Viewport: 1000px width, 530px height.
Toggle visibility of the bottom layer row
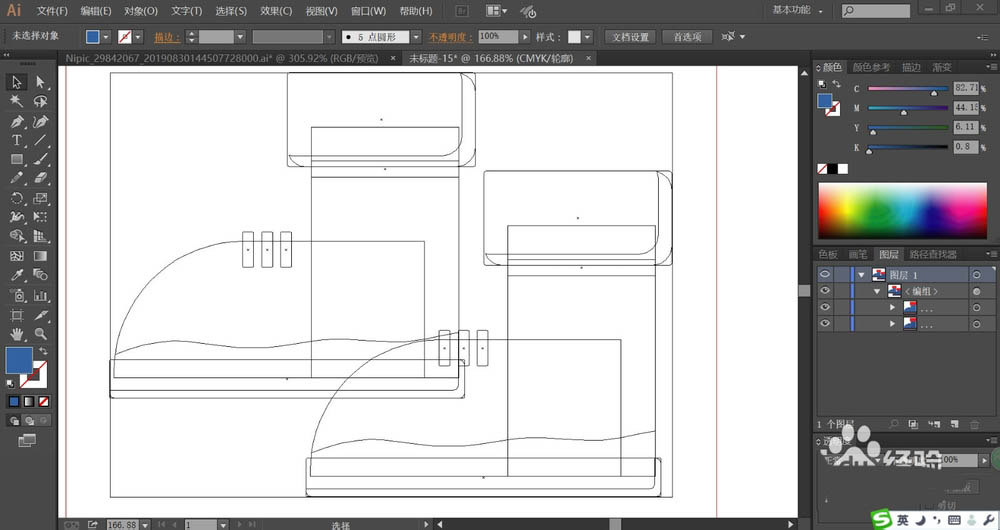(x=825, y=324)
